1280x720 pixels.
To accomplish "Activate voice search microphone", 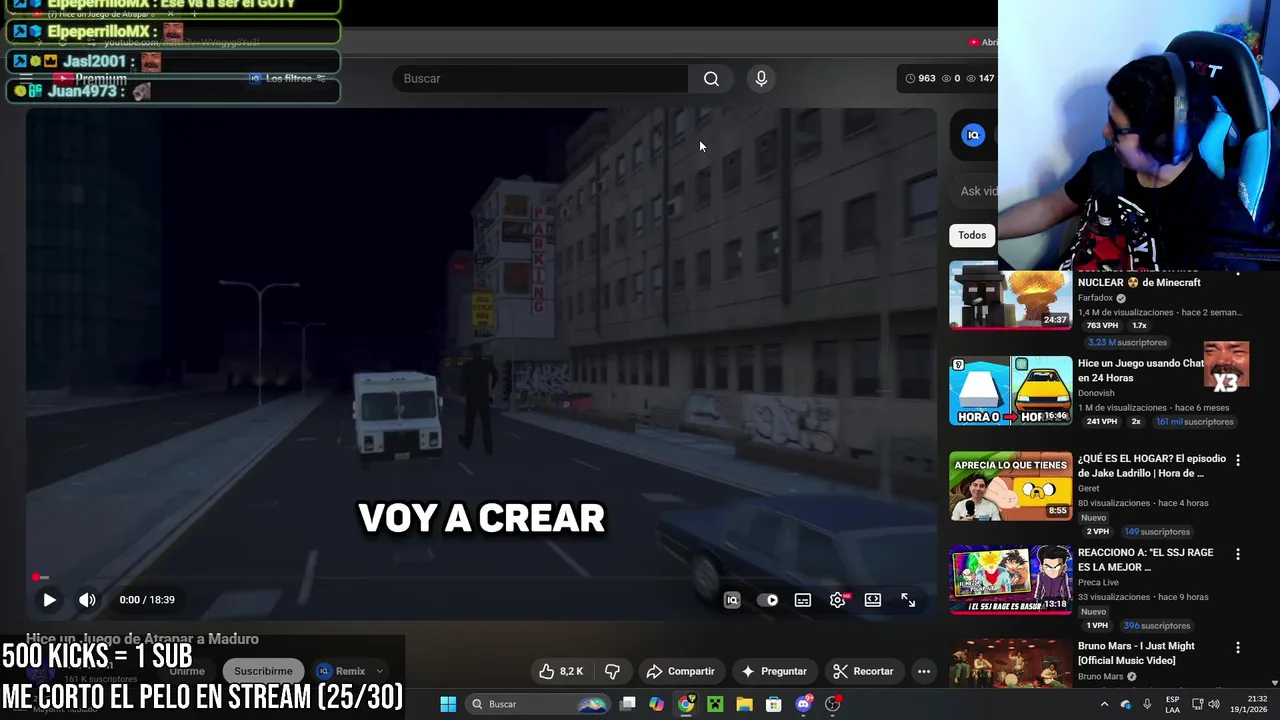I will pos(761,79).
